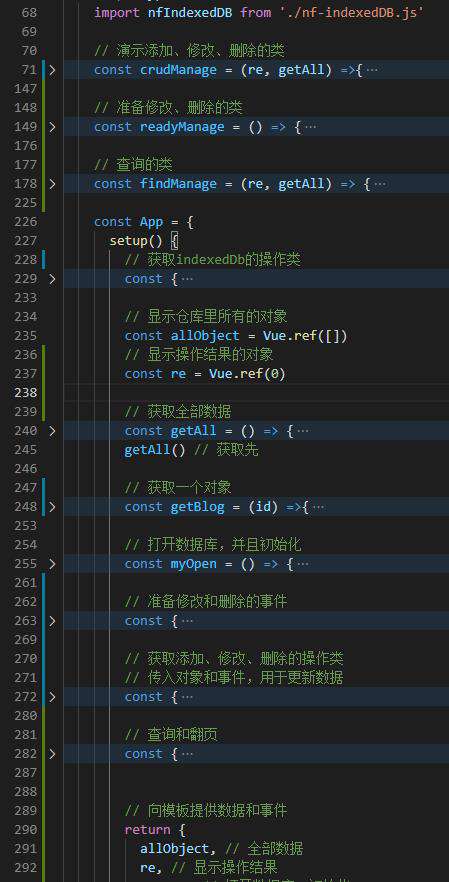Click line number 68 in gutter
Image resolution: width=449 pixels, height=882 pixels.
[29, 12]
